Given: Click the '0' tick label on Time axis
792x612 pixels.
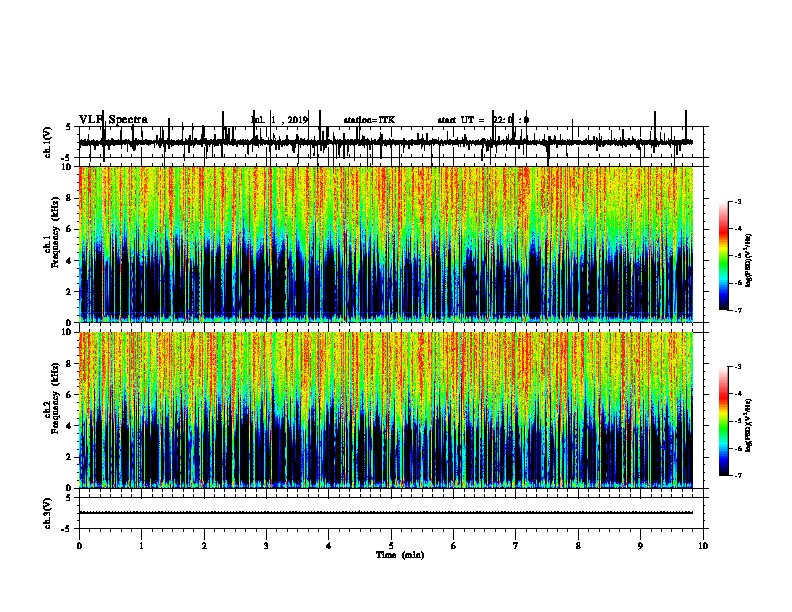Looking at the screenshot, I should 79,546.
